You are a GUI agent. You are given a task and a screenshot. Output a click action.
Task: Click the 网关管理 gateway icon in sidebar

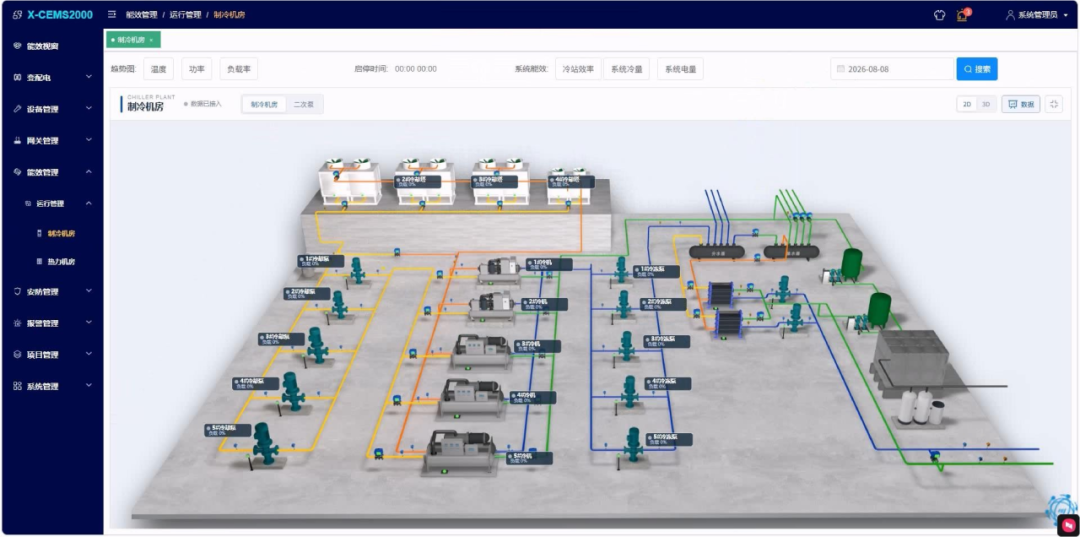(18, 140)
